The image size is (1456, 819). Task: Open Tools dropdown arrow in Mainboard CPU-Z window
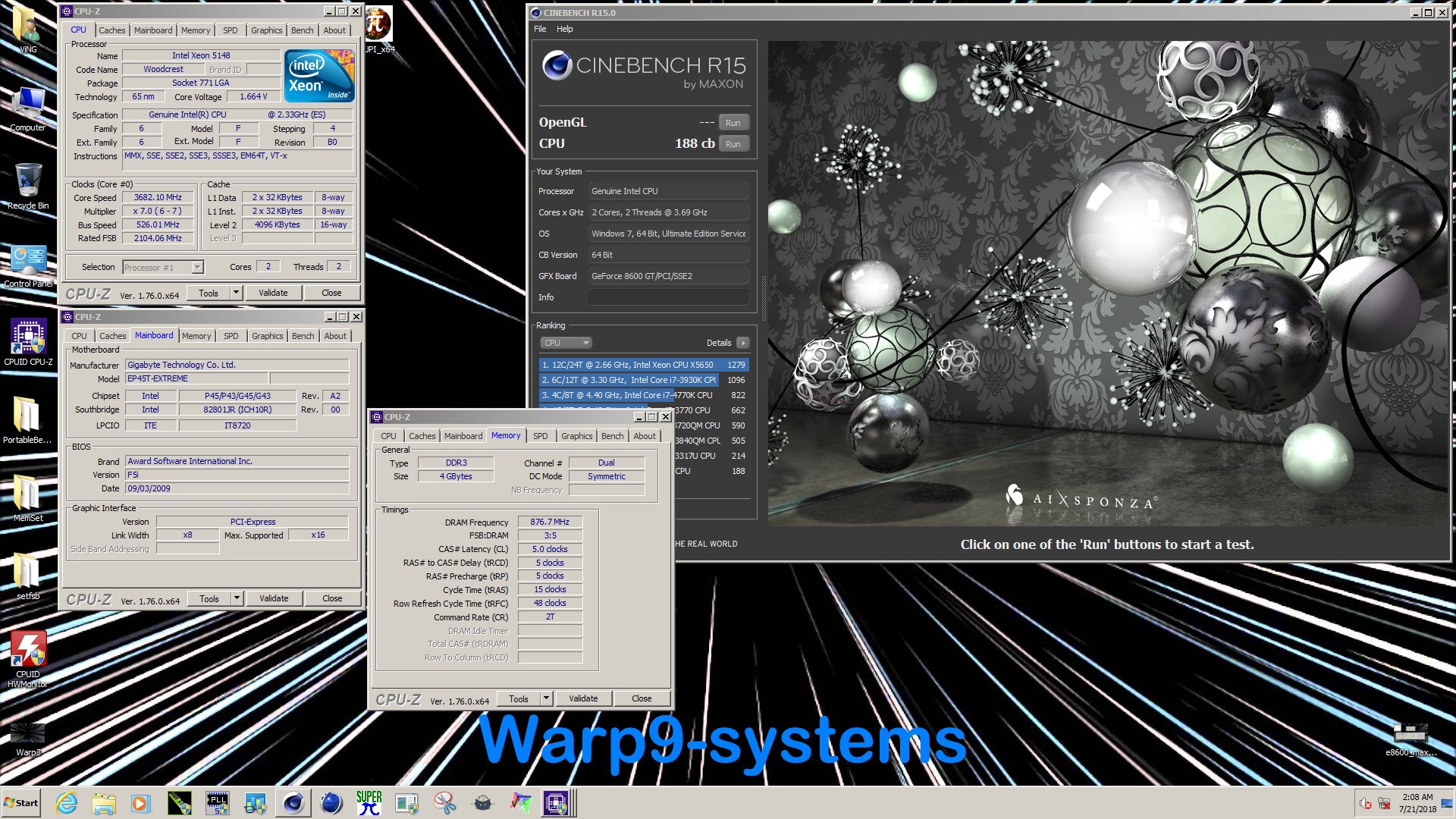[237, 598]
